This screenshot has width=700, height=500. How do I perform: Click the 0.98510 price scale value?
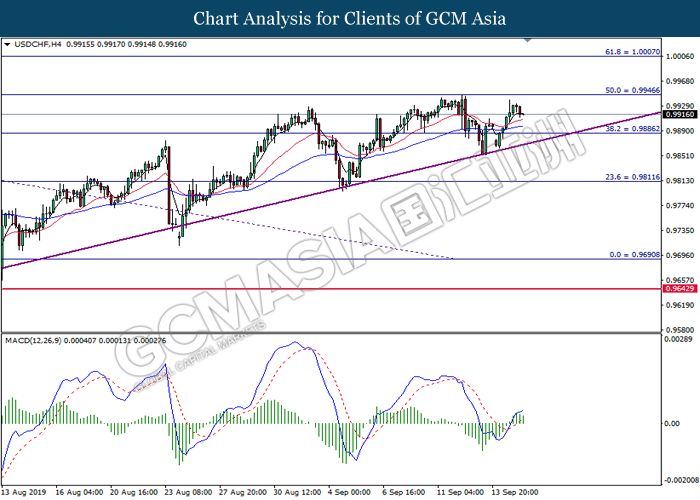(679, 156)
